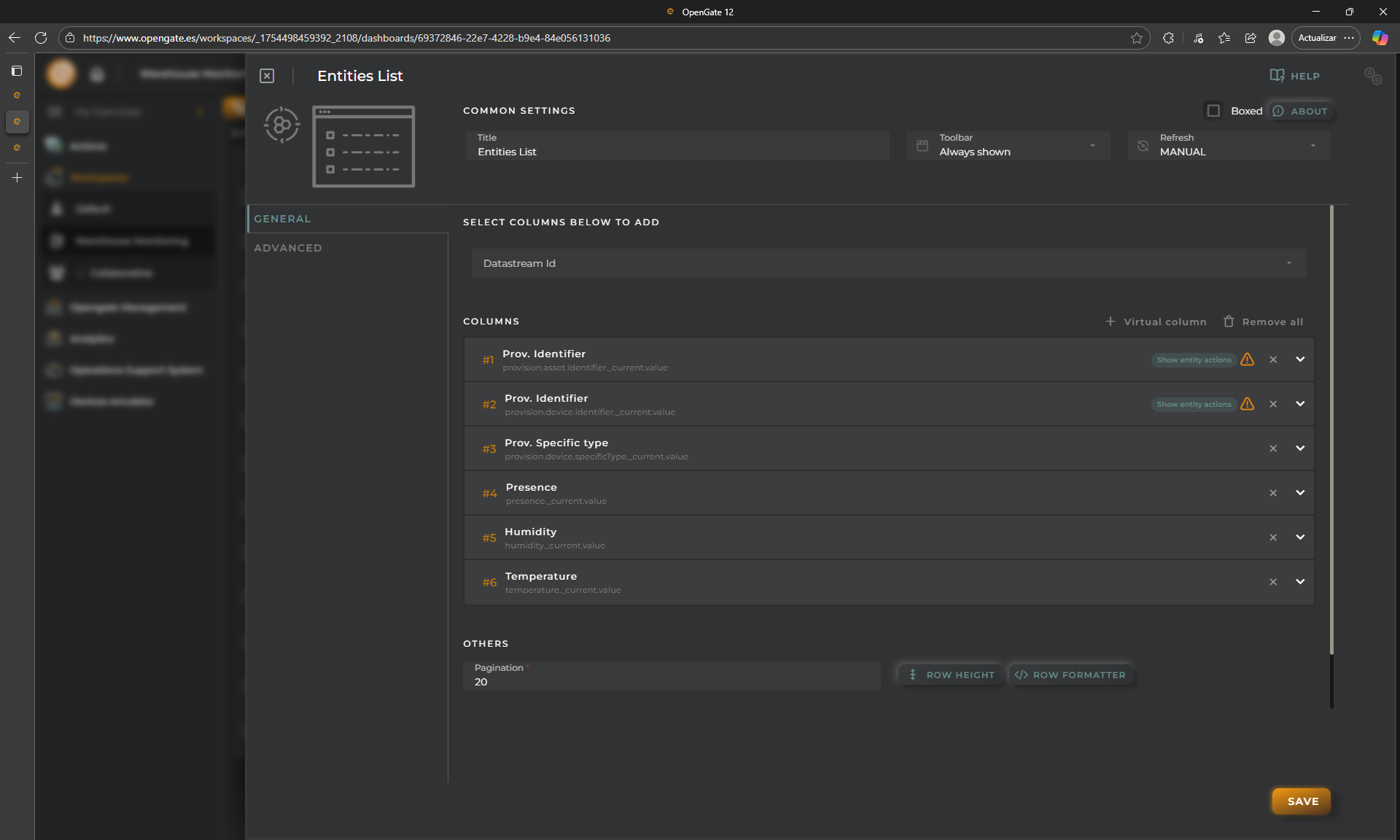The image size is (1400, 840).
Task: Open the Toolbar Always shown dropdown
Action: 1008,146
